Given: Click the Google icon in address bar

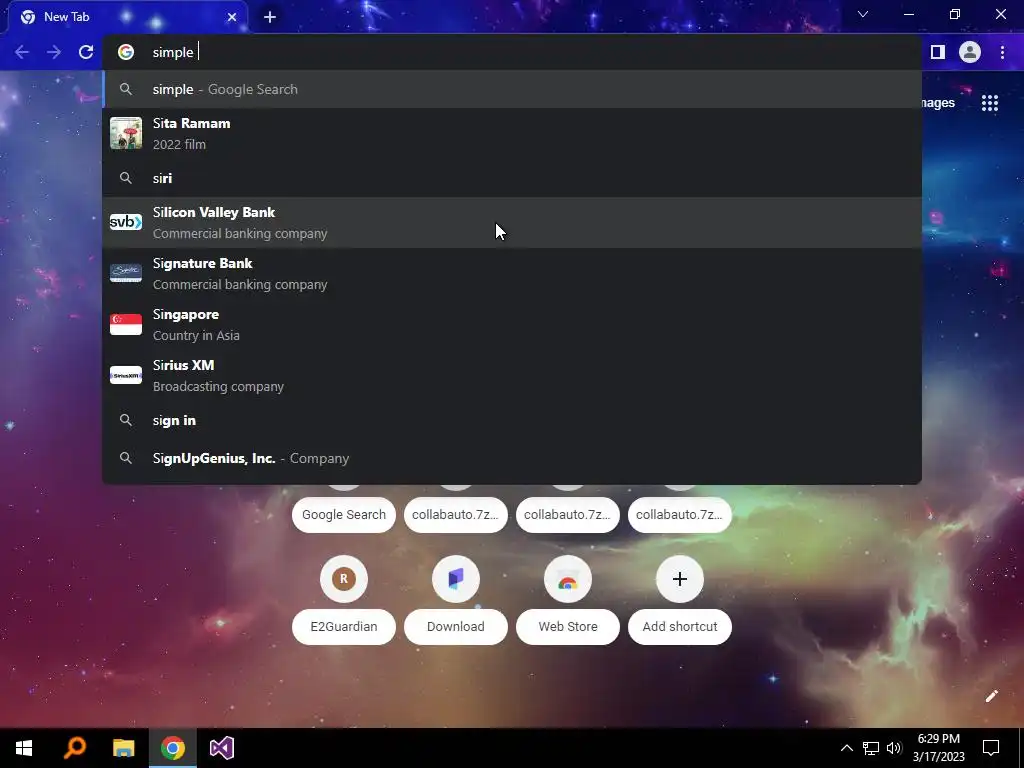Looking at the screenshot, I should 126,52.
